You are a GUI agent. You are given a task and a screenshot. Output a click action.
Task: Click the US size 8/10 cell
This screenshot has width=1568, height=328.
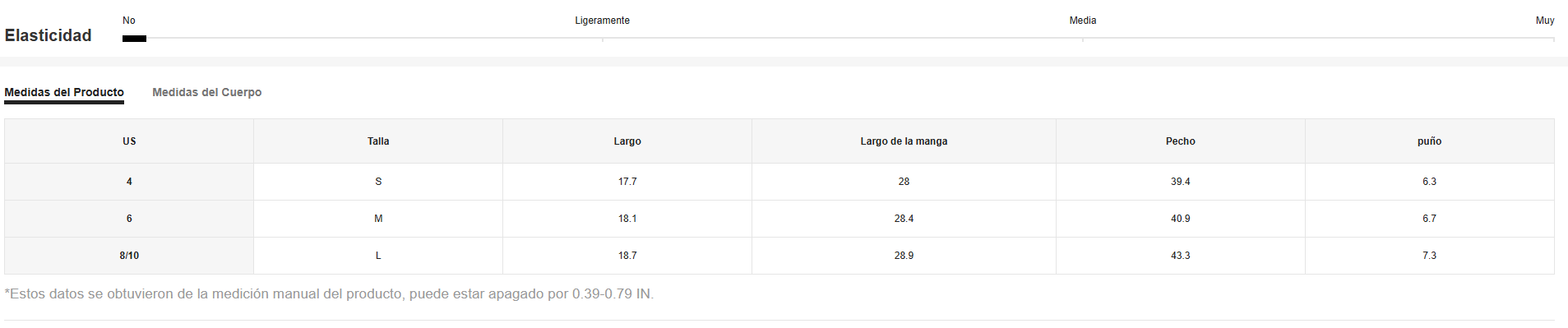[129, 256]
